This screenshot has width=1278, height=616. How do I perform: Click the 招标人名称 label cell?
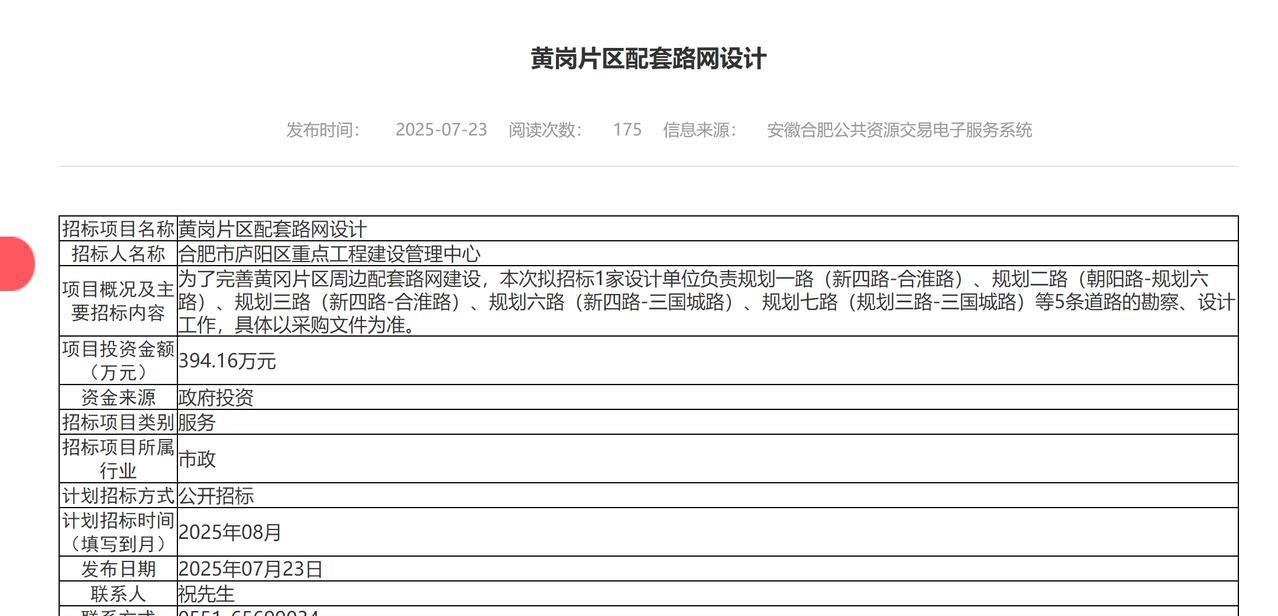pyautogui.click(x=118, y=254)
